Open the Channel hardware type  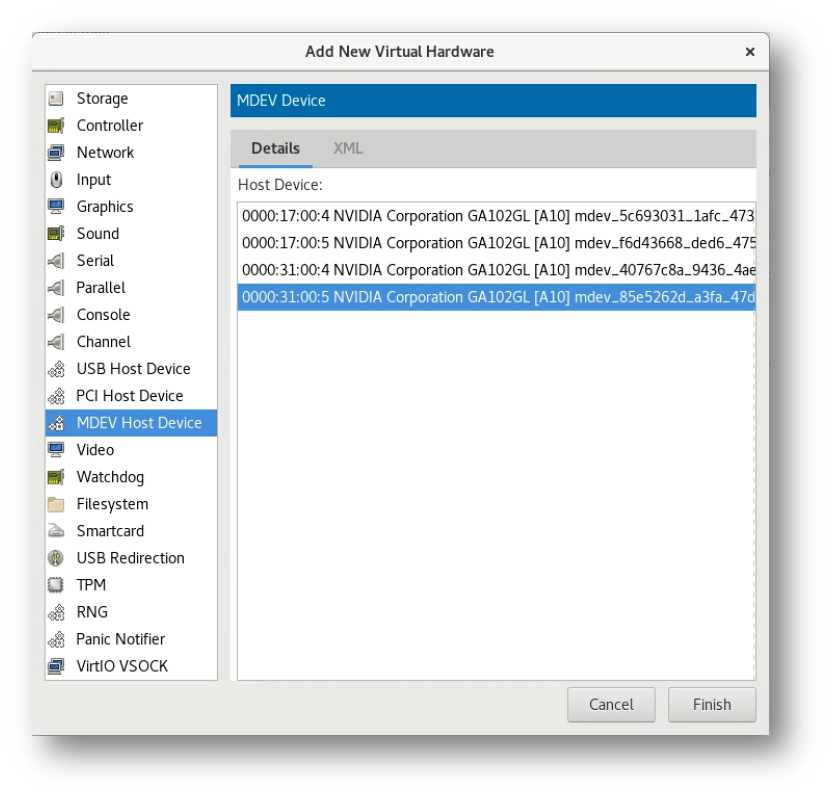click(x=131, y=342)
